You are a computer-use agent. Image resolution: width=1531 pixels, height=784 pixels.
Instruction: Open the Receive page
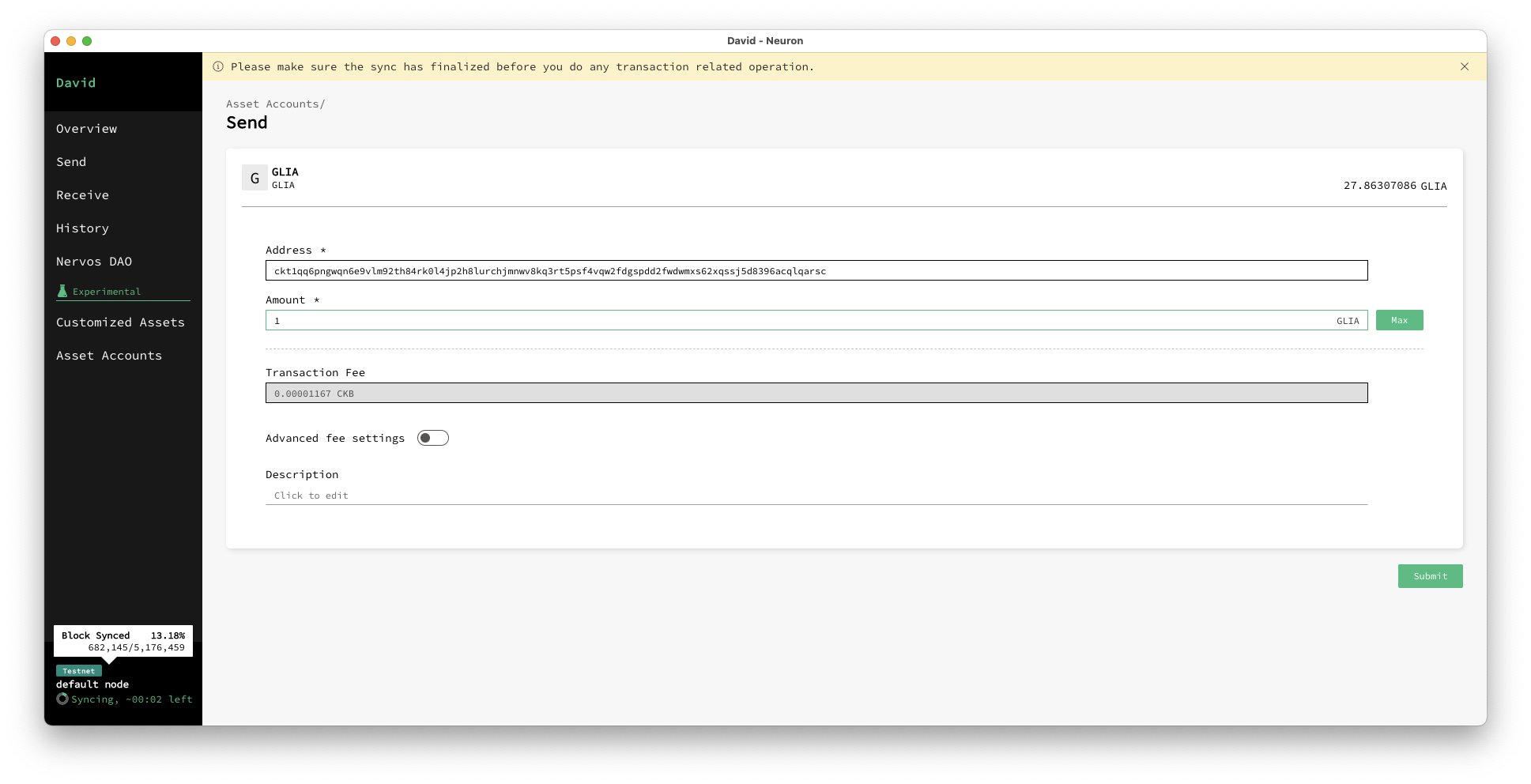[x=83, y=195]
